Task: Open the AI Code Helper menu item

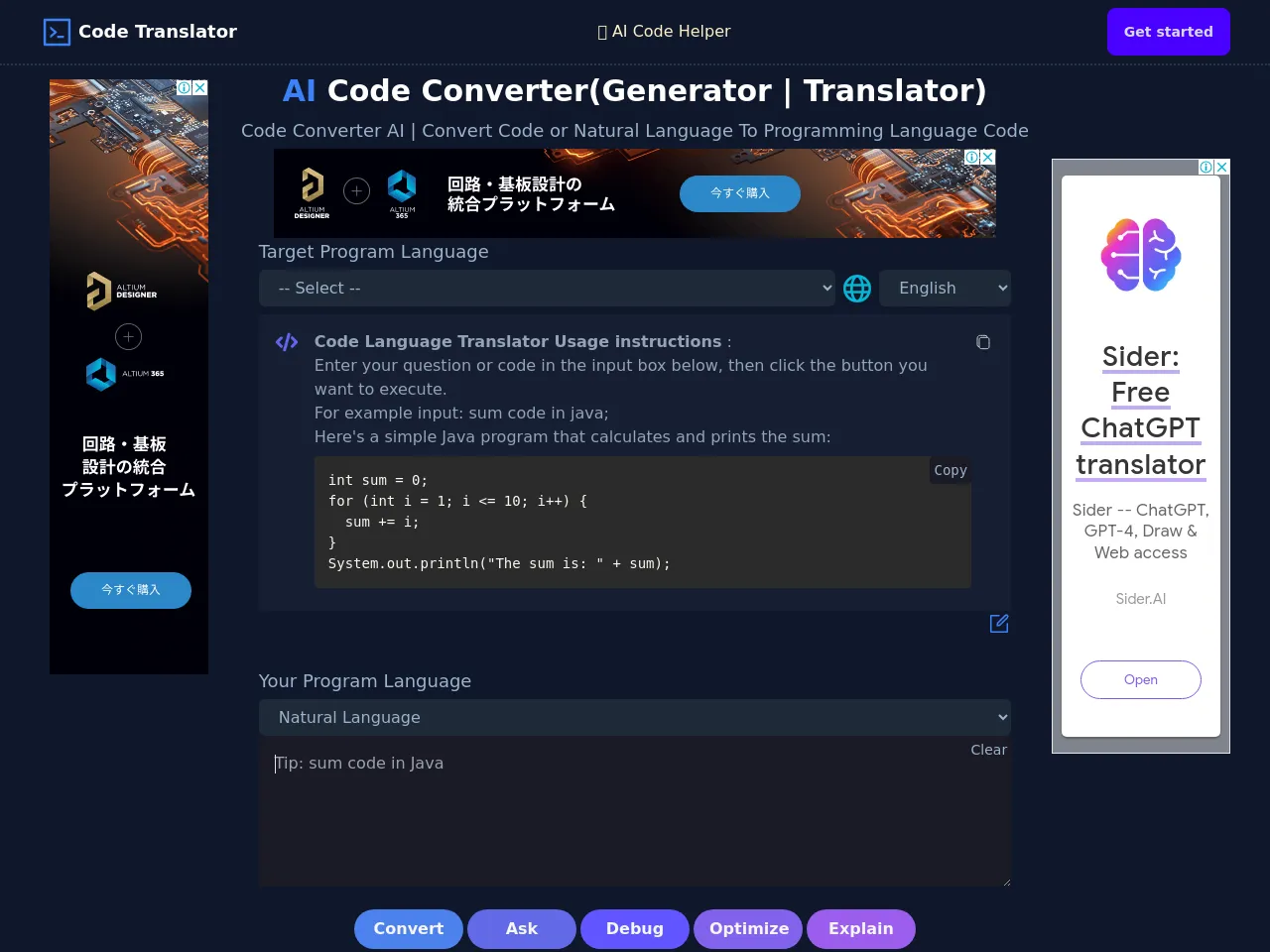Action: (x=664, y=32)
